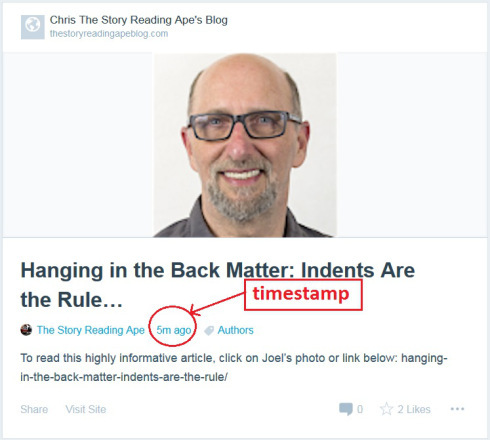The width and height of the screenshot is (490, 440).
Task: Open Chris The Story Reading Ape's Blog title
Action: tap(139, 20)
